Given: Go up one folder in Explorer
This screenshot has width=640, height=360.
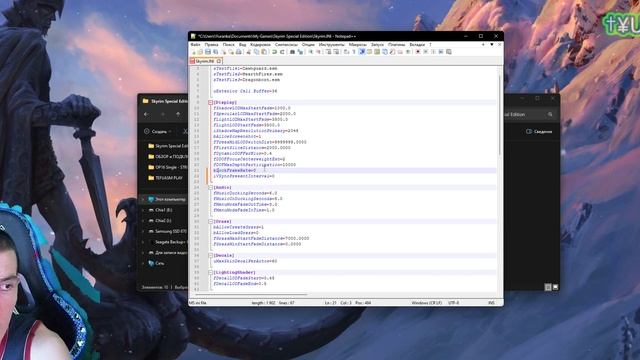Looking at the screenshot, I should (178, 114).
